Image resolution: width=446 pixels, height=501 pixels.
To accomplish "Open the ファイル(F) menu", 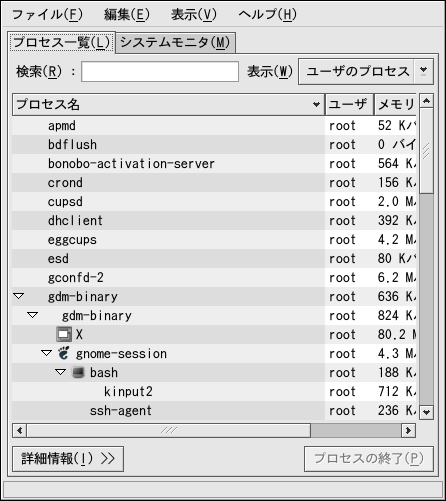I will click(x=47, y=15).
